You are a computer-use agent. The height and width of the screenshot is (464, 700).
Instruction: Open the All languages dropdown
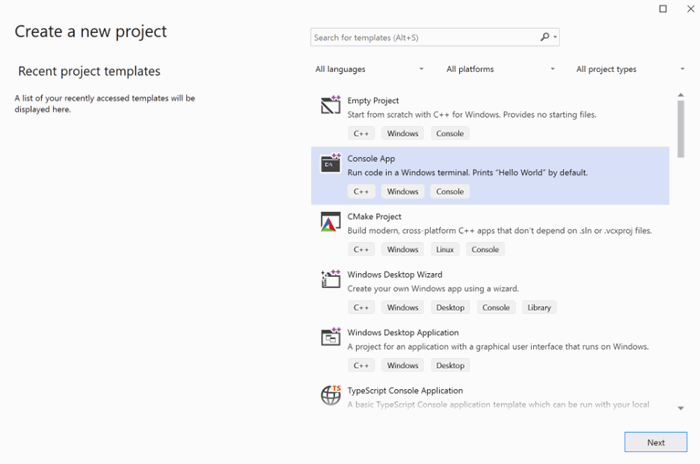click(370, 69)
